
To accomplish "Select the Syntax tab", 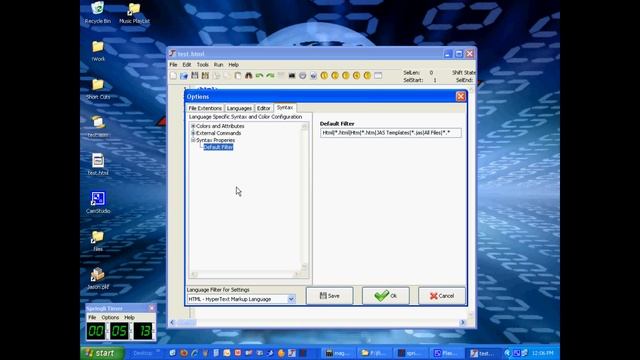I will [x=284, y=107].
